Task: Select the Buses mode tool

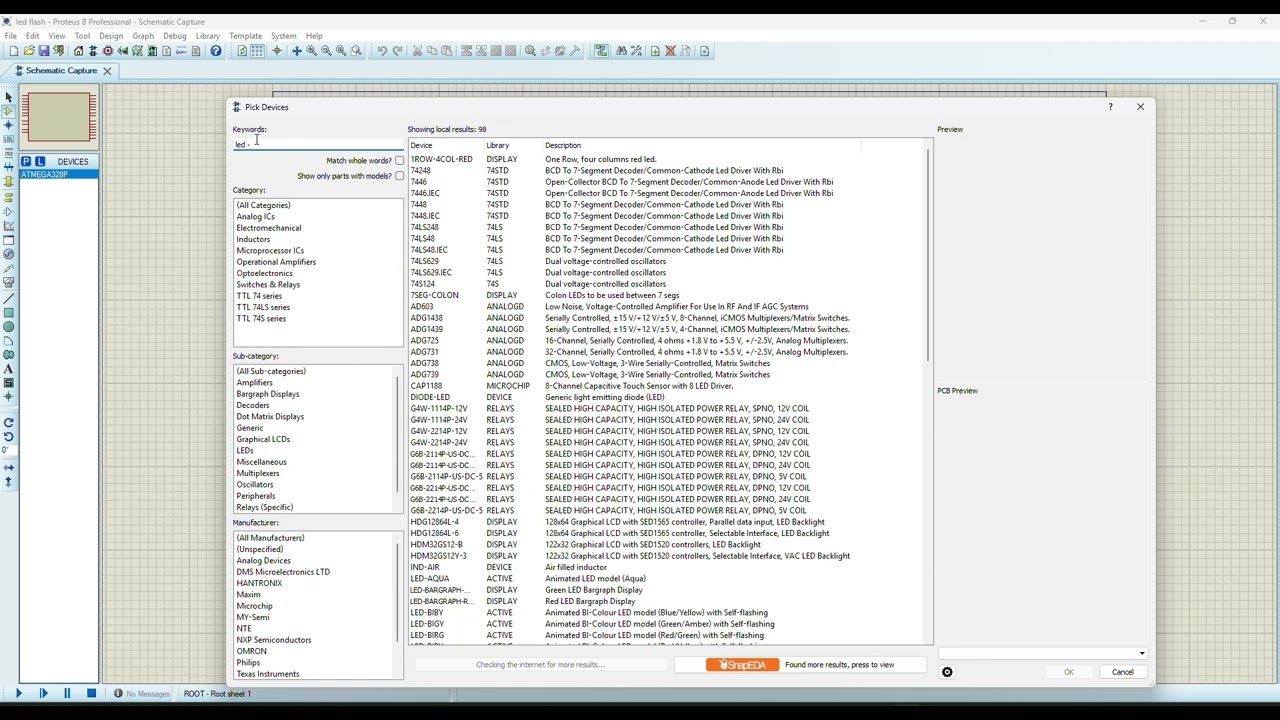Action: click(9, 168)
